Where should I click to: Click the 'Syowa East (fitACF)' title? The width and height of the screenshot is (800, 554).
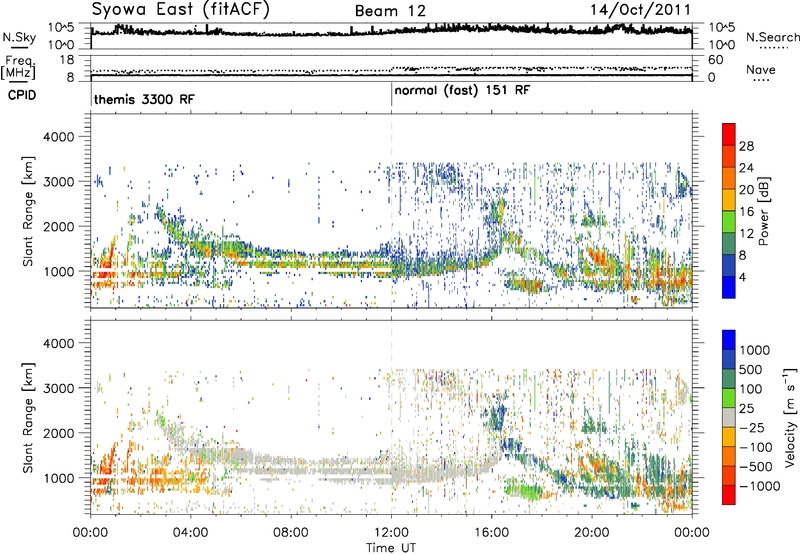pyautogui.click(x=181, y=10)
